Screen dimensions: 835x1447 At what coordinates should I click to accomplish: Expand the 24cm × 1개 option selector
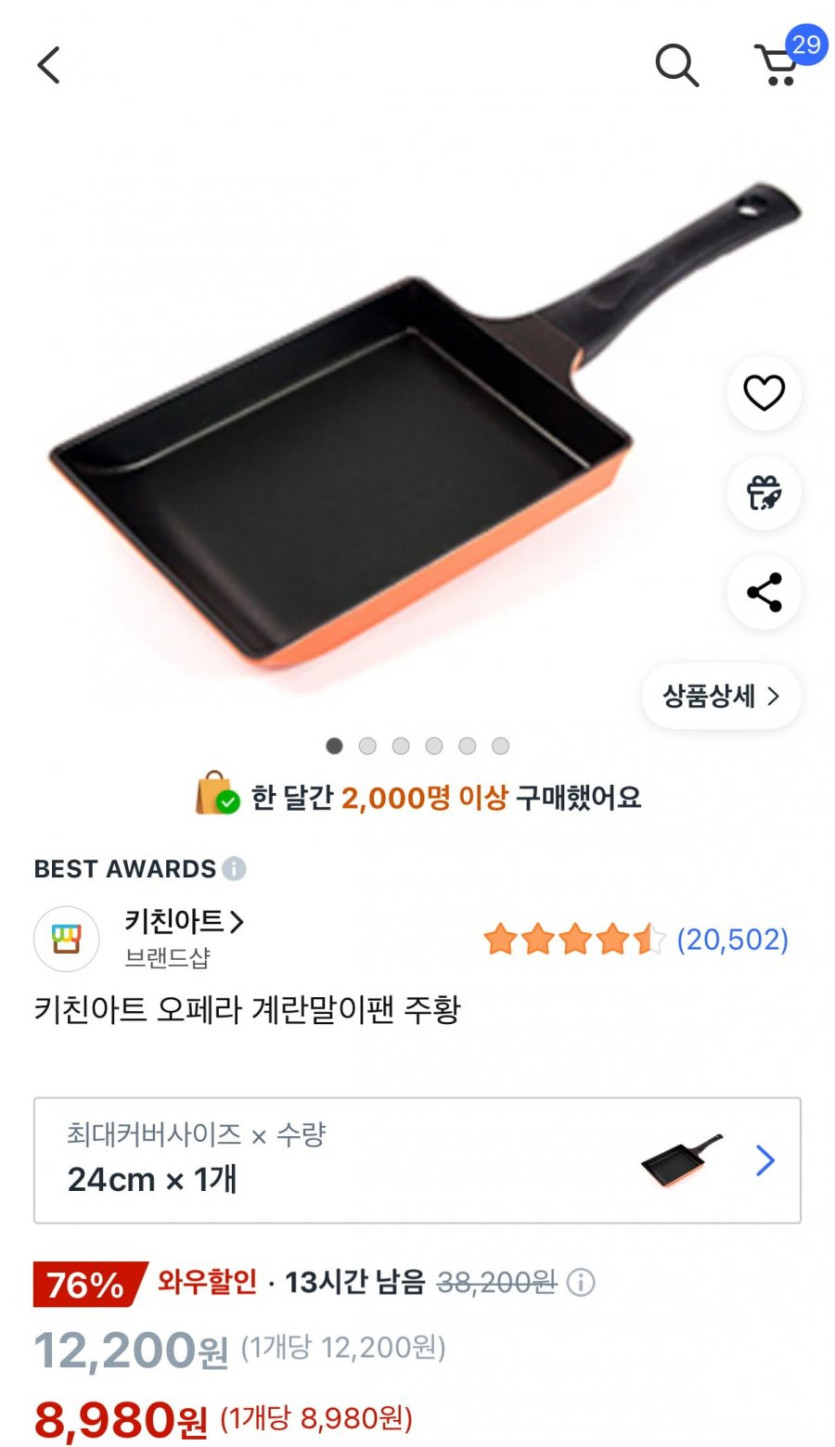[x=300, y=1160]
